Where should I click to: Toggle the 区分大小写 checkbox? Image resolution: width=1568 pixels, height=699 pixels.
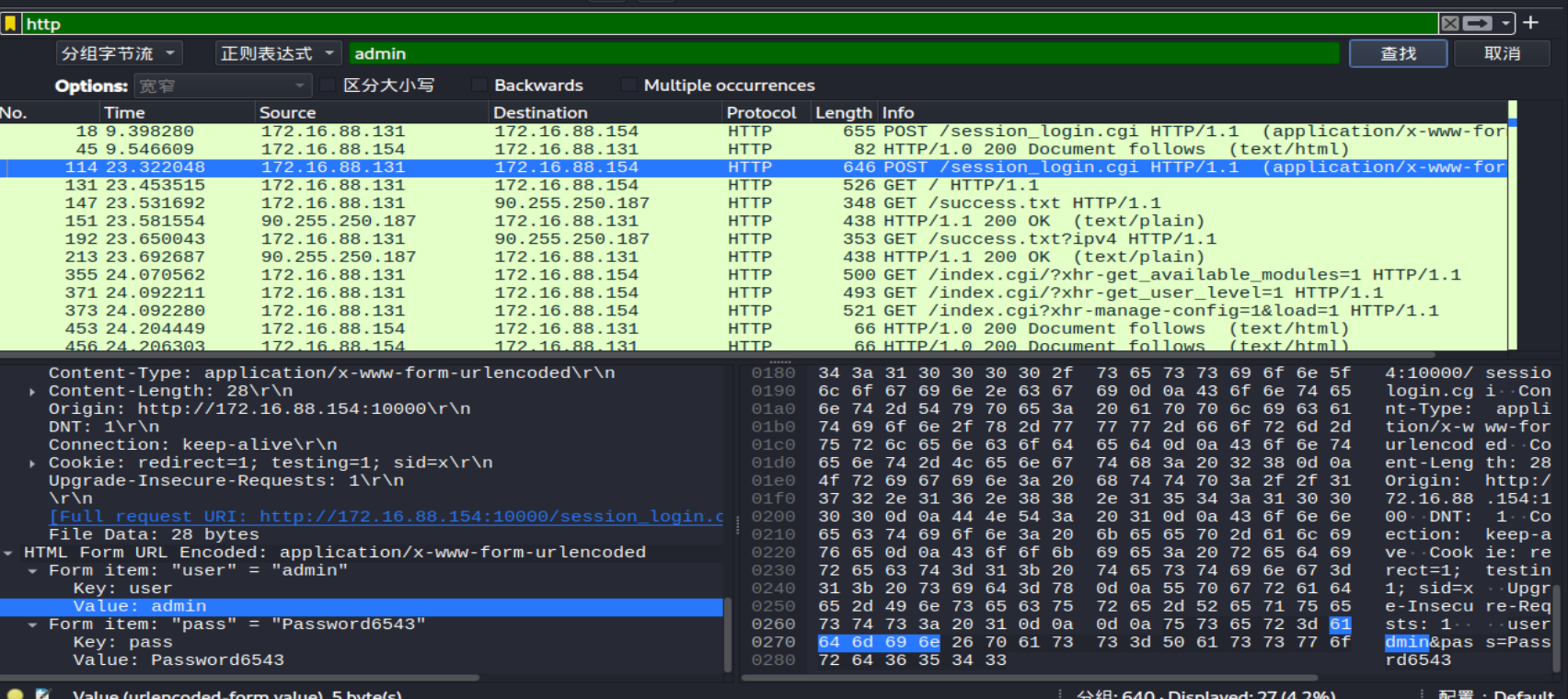click(329, 86)
